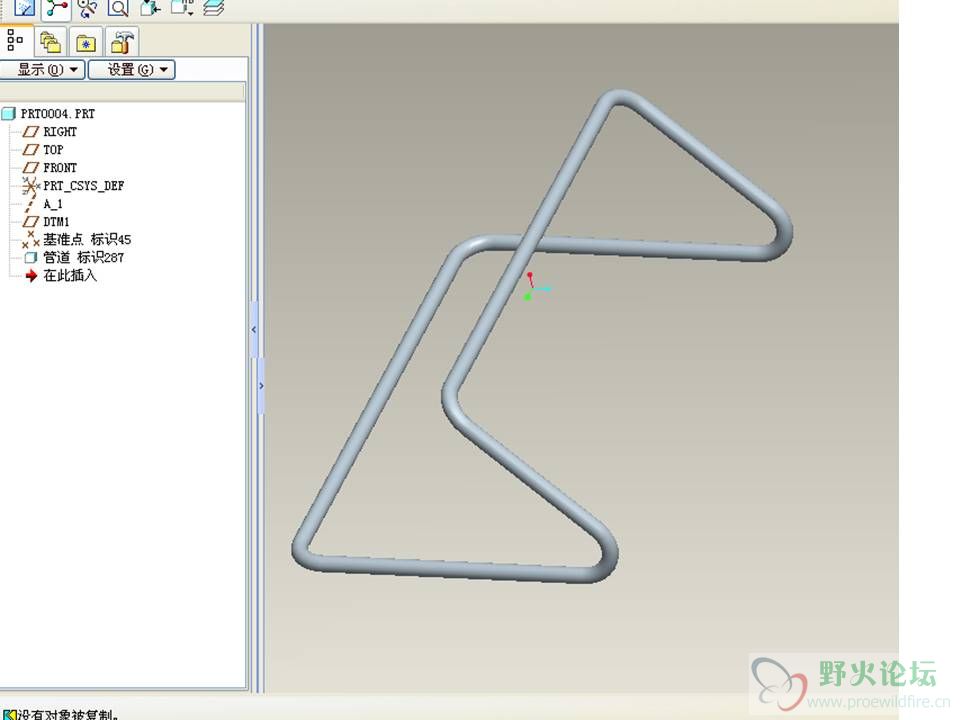Click the redraw screen icon in top toolbar
The width and height of the screenshot is (960, 720).
25,7
